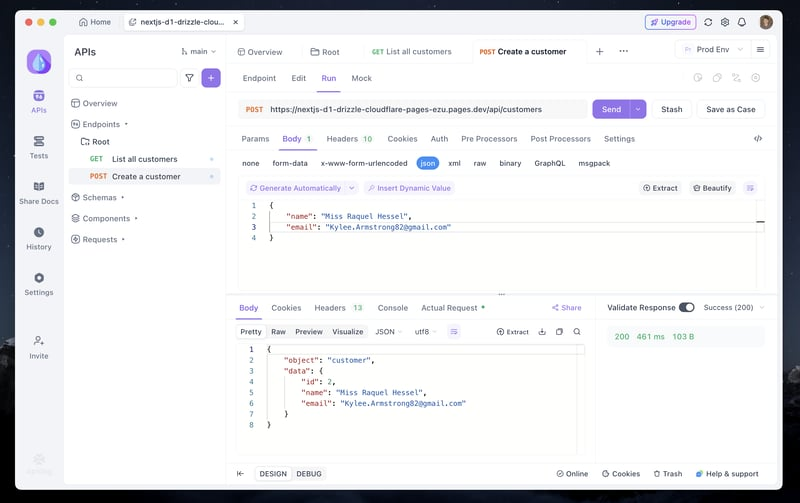Search the response with magnifier icon

click(x=577, y=332)
